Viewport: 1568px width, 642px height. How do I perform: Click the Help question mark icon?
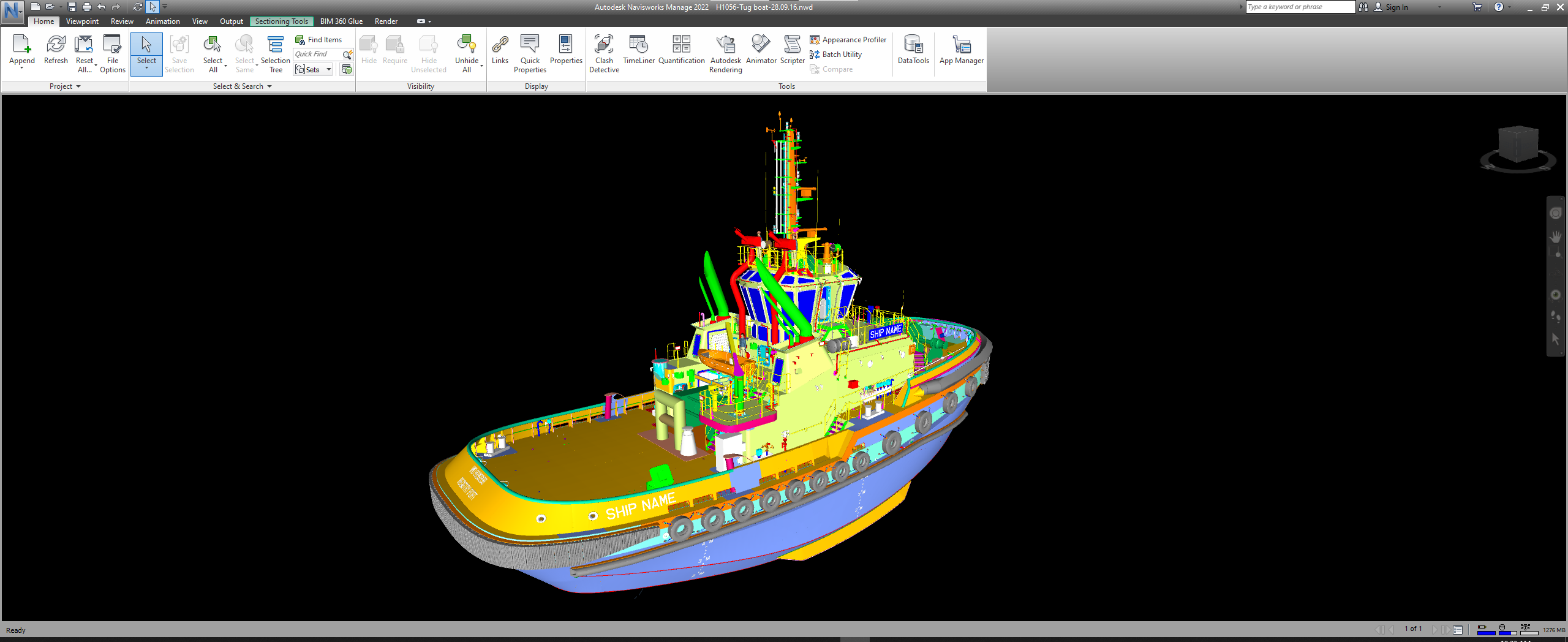click(1498, 7)
